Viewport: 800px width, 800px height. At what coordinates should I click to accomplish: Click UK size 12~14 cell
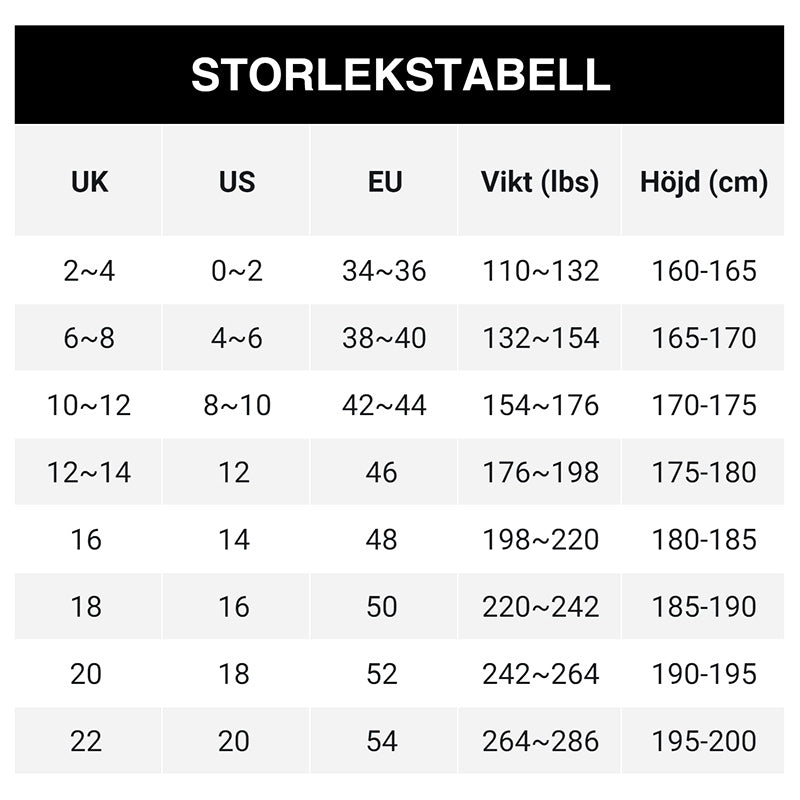(89, 472)
